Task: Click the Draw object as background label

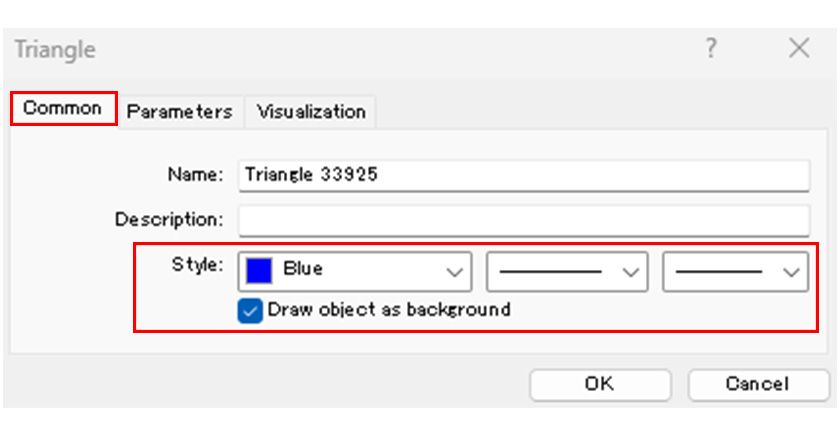Action: pyautogui.click(x=389, y=310)
